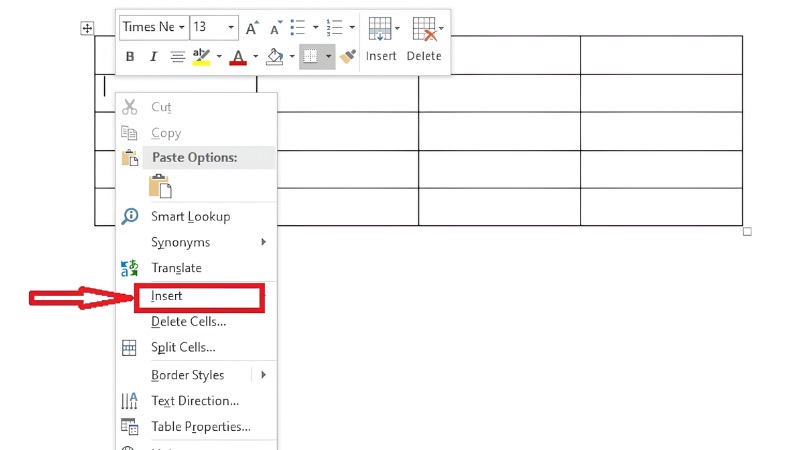This screenshot has width=800, height=450.
Task: Open the font color dropdown arrow
Action: click(x=256, y=57)
